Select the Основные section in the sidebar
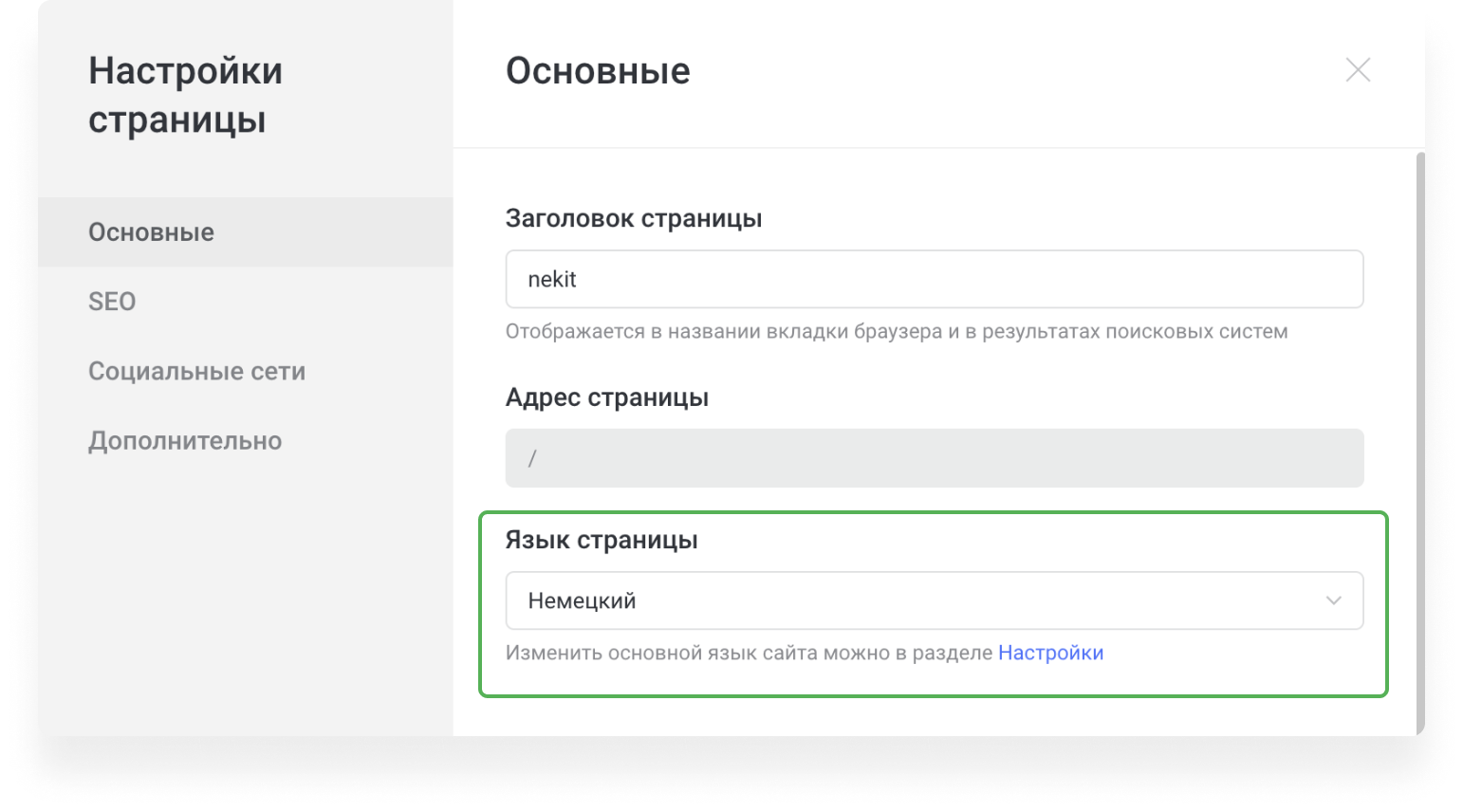This screenshot has height=812, width=1463. 151,231
